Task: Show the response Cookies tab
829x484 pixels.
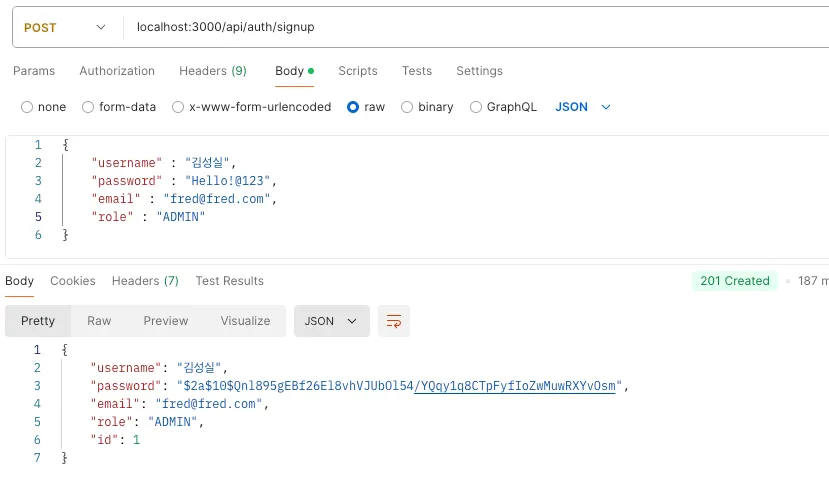Action: [73, 281]
